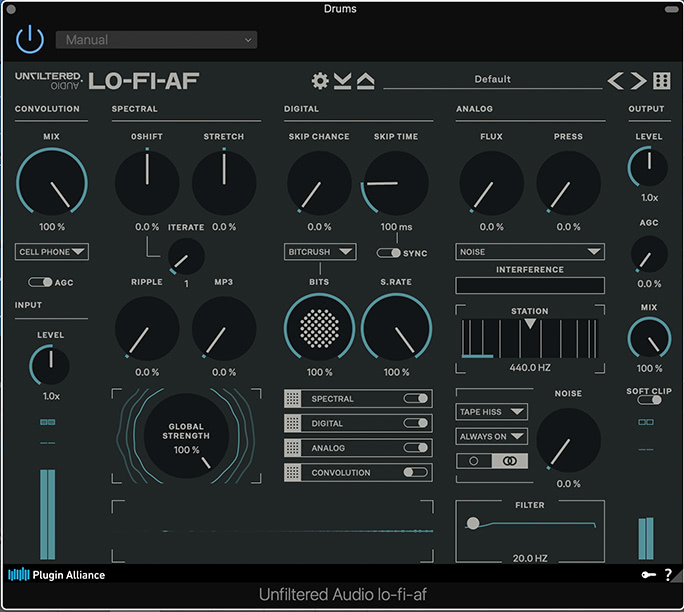Image resolution: width=684 pixels, height=612 pixels.
Task: Open the Always On dropdown
Action: (x=492, y=436)
